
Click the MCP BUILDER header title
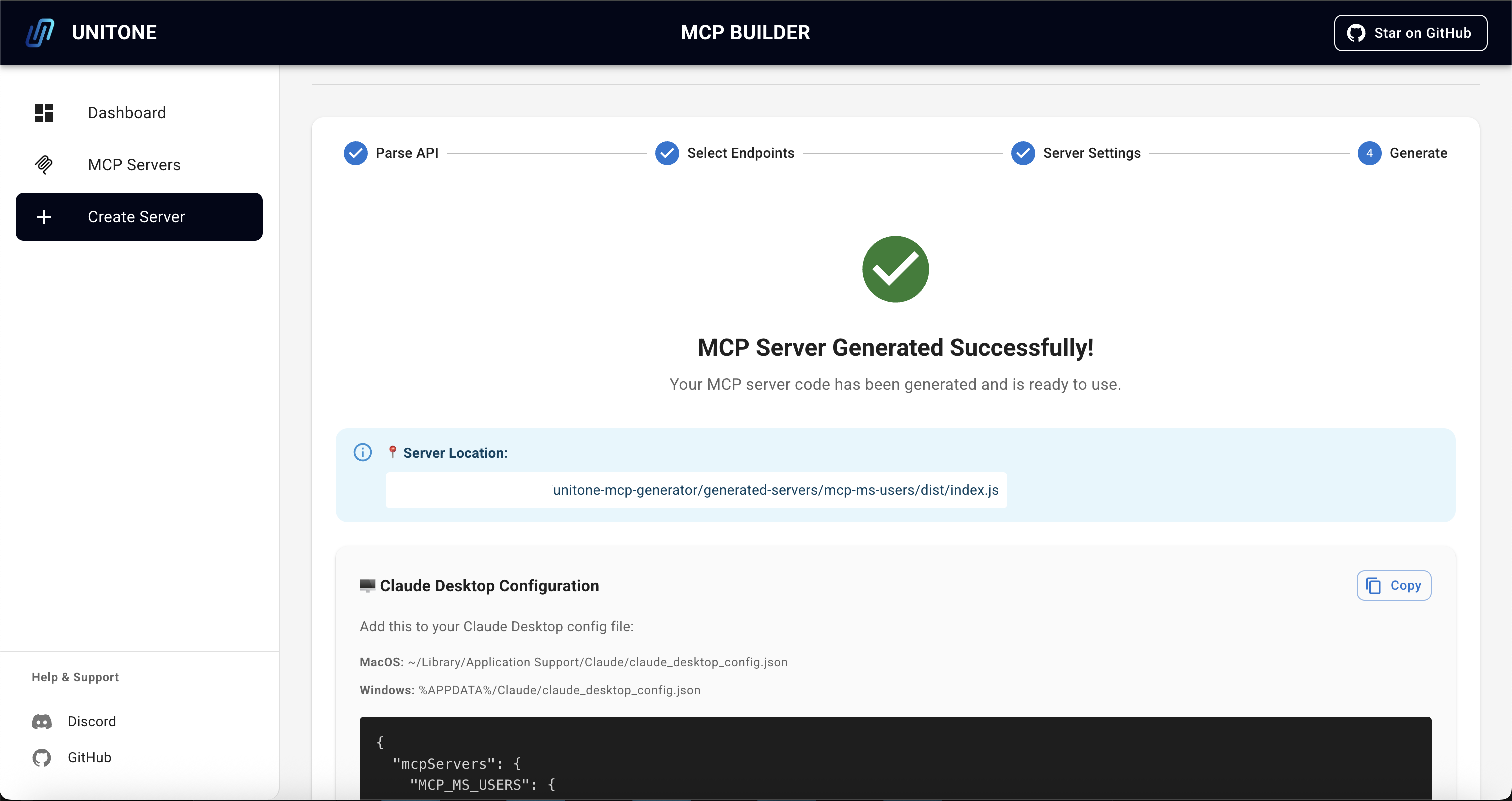coord(745,33)
